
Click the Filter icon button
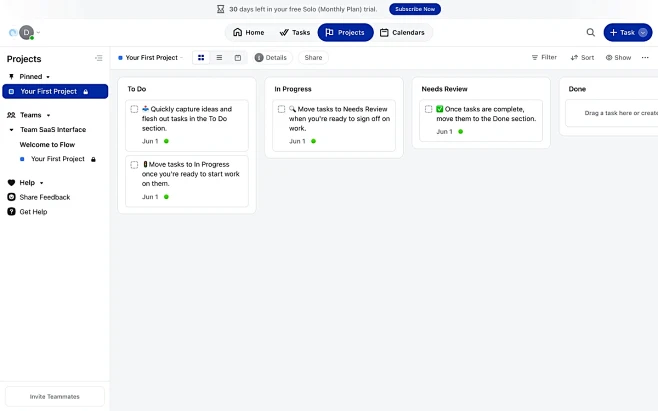point(544,58)
